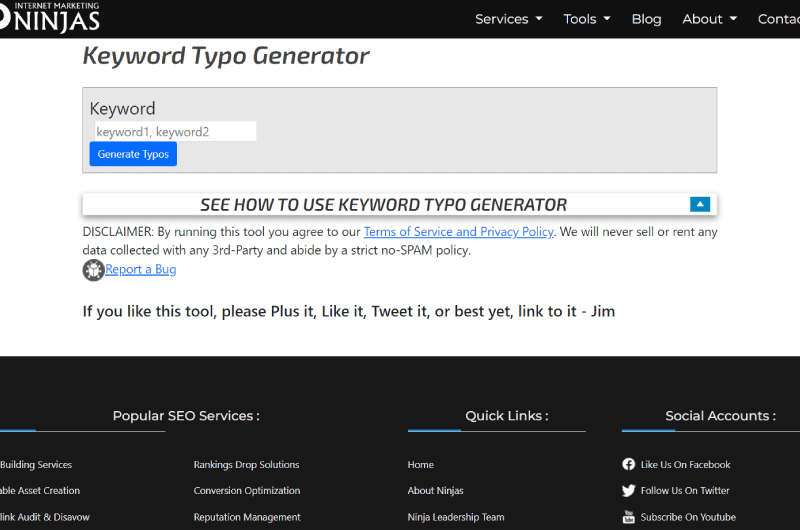
Task: Open Terms of Service and Privacy Policy link
Action: click(458, 232)
